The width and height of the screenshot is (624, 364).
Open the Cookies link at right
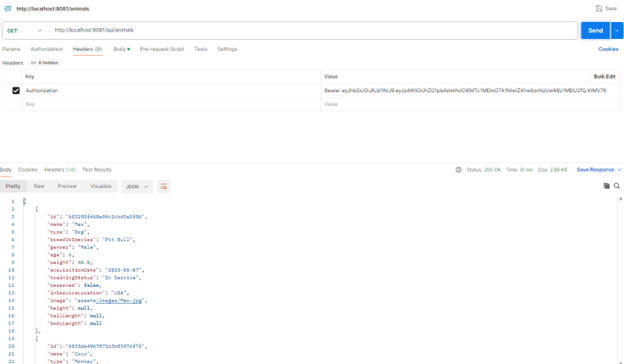(608, 49)
